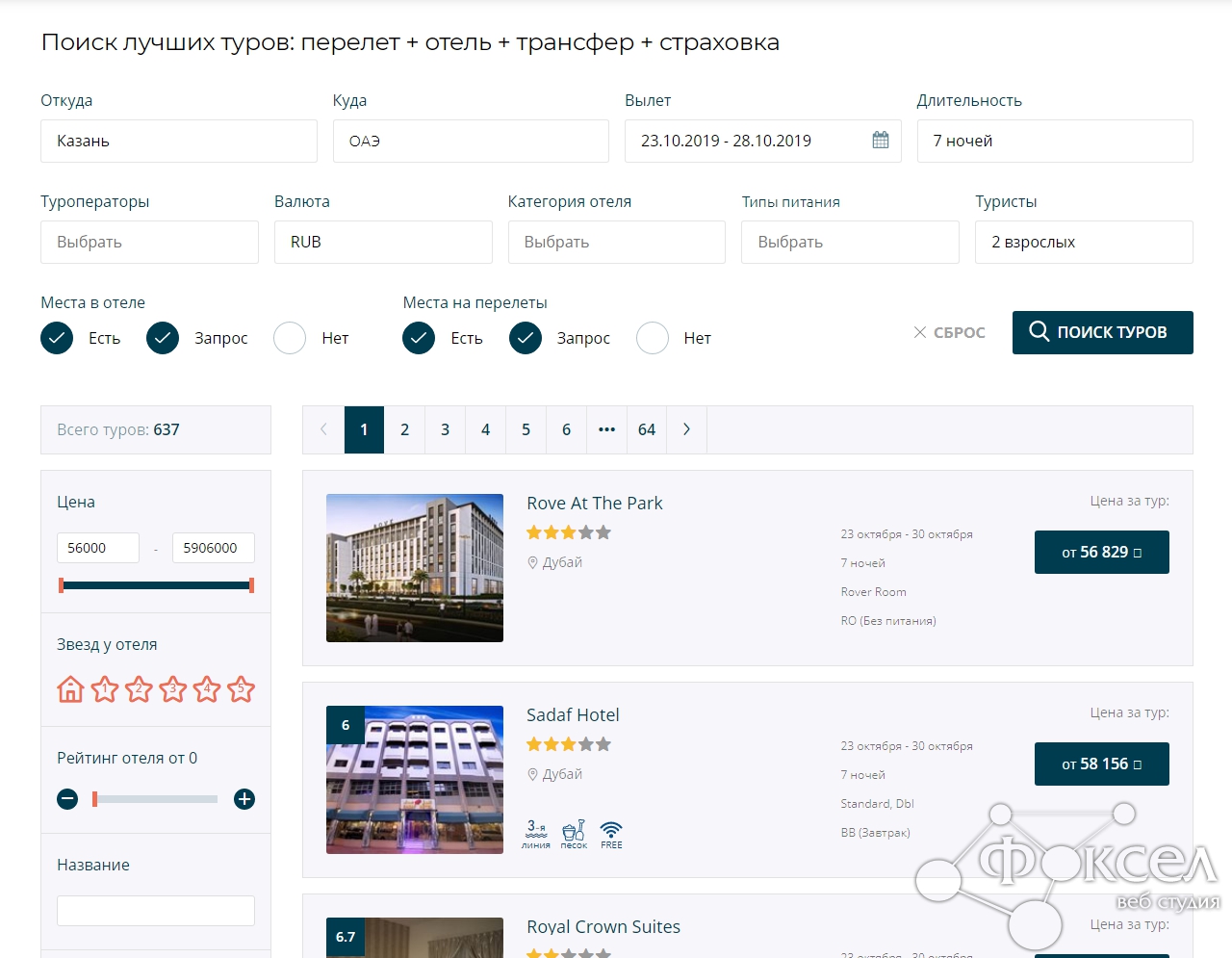Select the 3-star rating icon
This screenshot has width=1232, height=958.
[173, 689]
